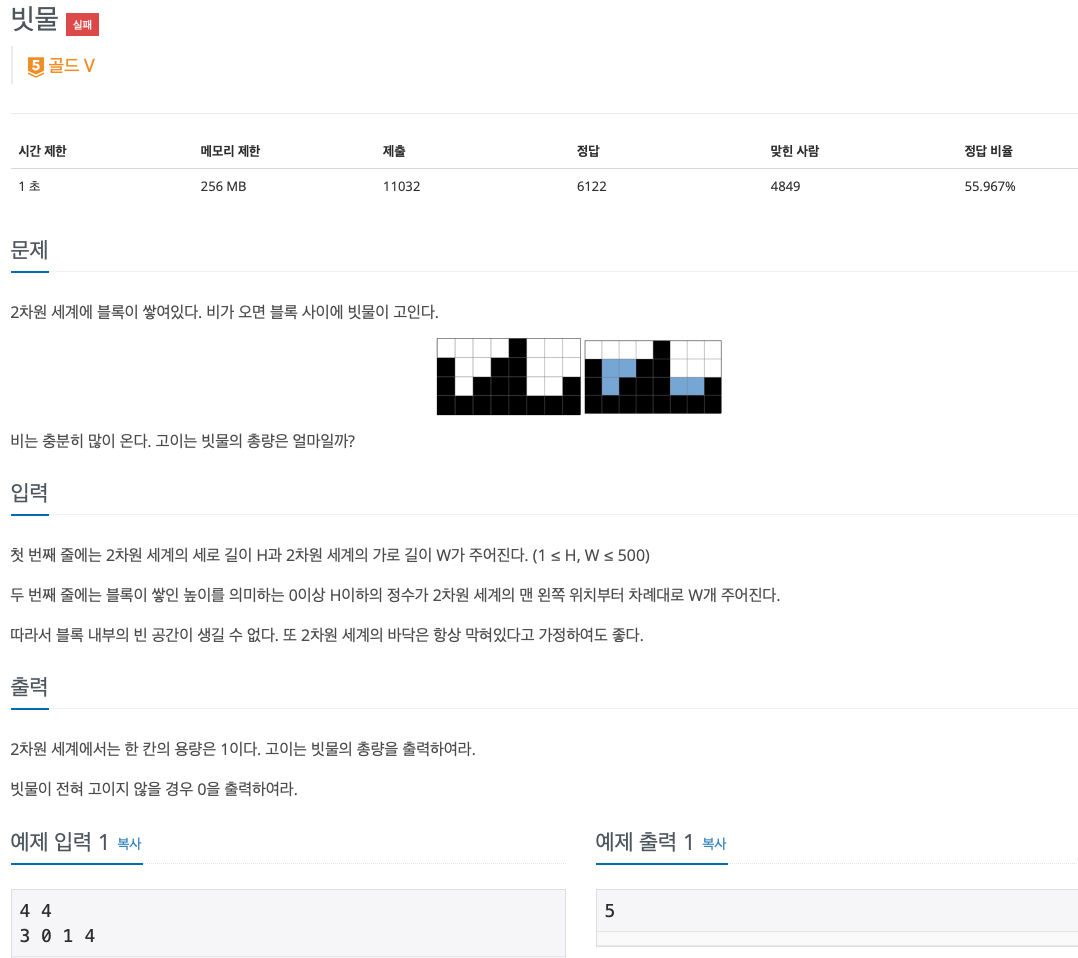Click the line starting 따라서 블록 내부의
Image resolution: width=1078 pixels, height=958 pixels.
point(327,635)
